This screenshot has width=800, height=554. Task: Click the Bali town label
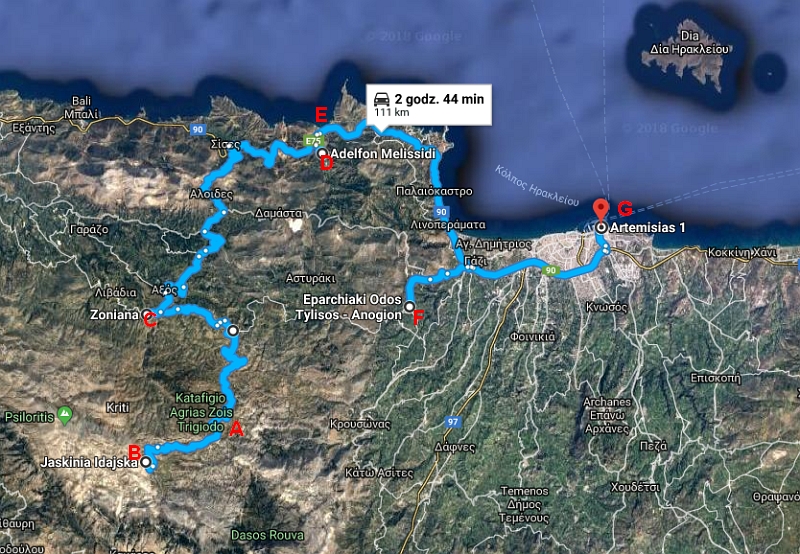(x=82, y=100)
